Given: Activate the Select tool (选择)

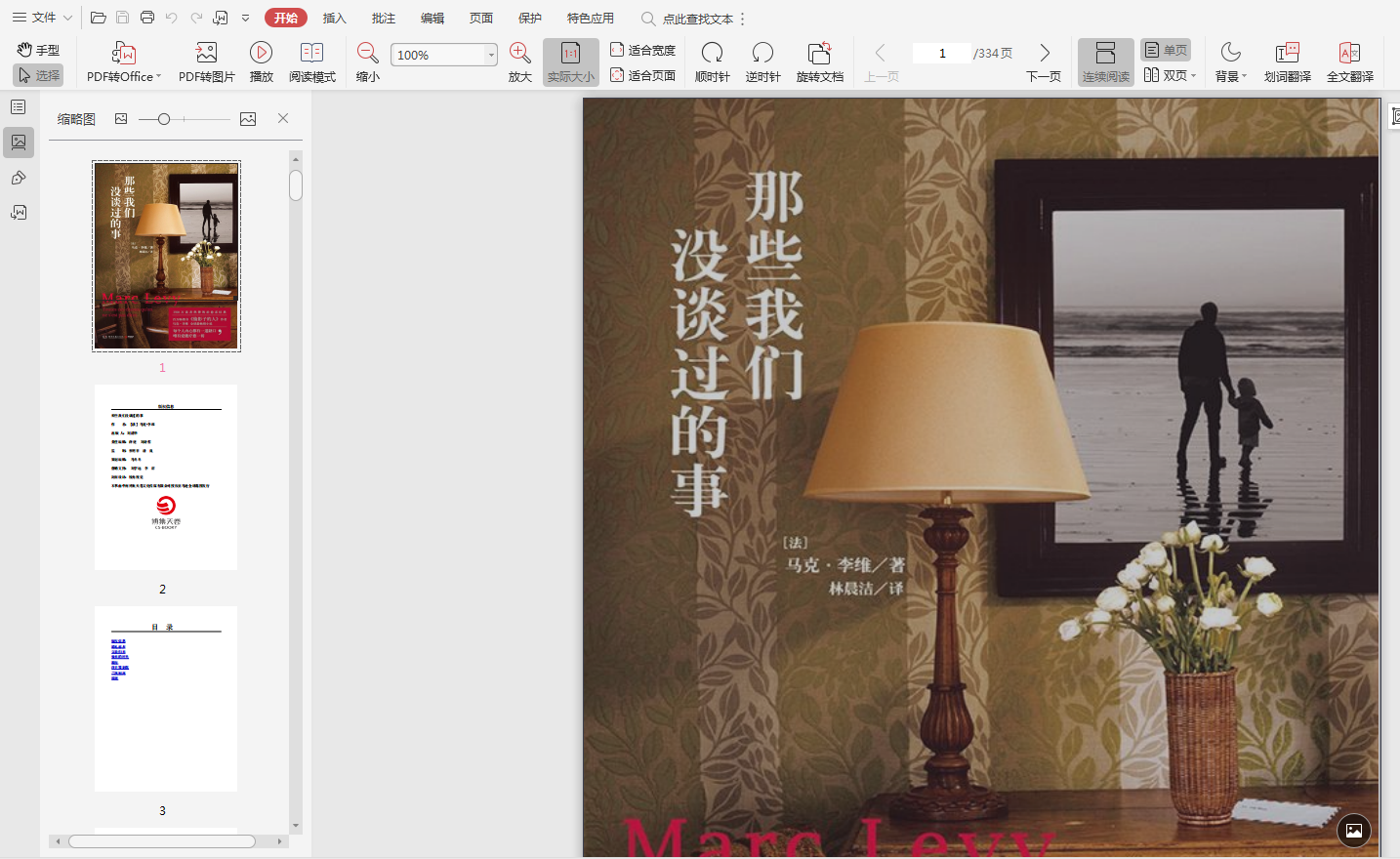Looking at the screenshot, I should (39, 75).
